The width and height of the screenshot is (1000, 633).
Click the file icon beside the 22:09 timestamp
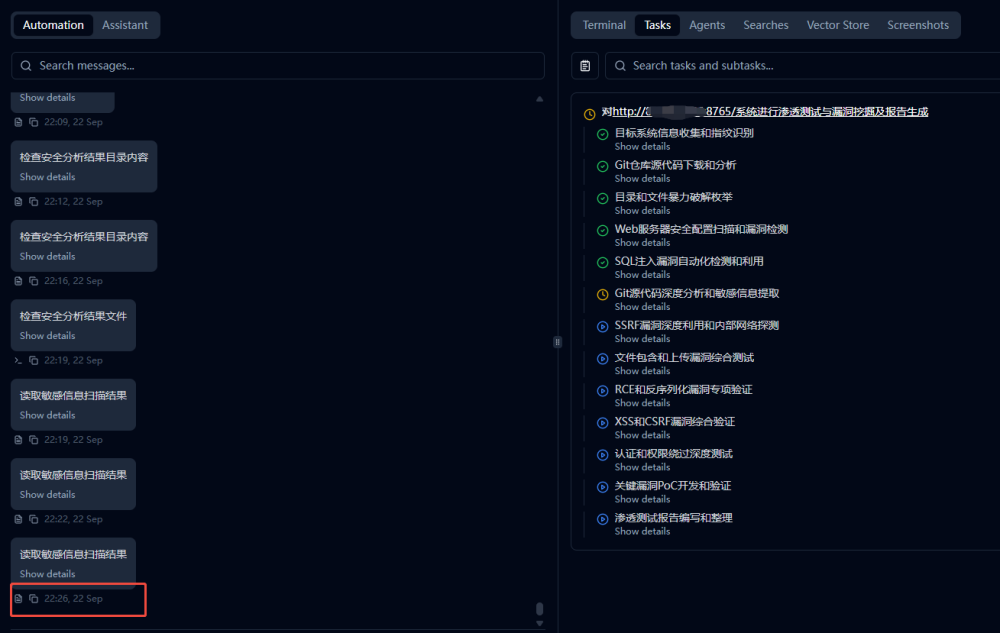[x=17, y=122]
